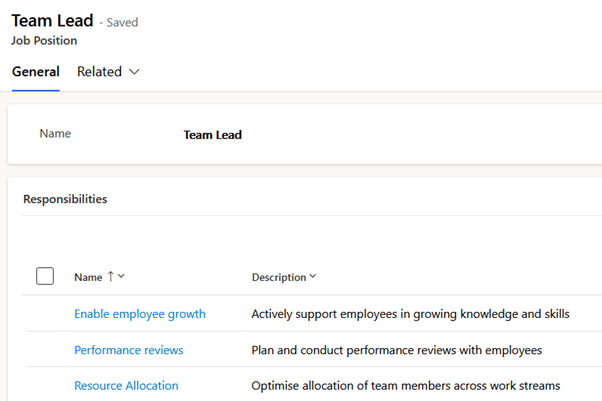
Task: Expand the chevron beside the Related tab
Action: tap(135, 72)
